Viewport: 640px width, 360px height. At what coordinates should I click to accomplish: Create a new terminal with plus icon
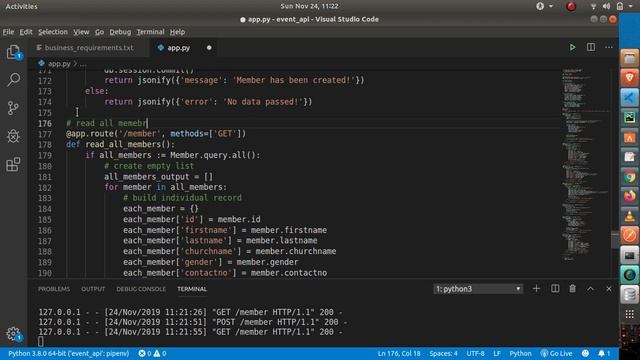point(536,289)
